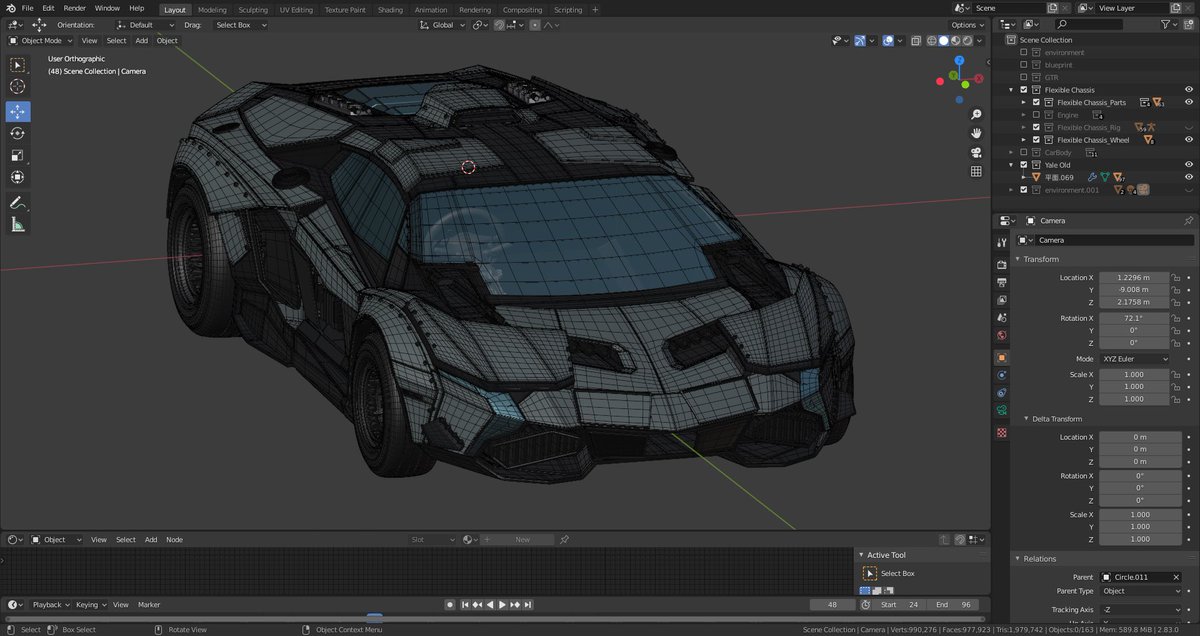Expand the CarBody collection

tap(1011, 152)
